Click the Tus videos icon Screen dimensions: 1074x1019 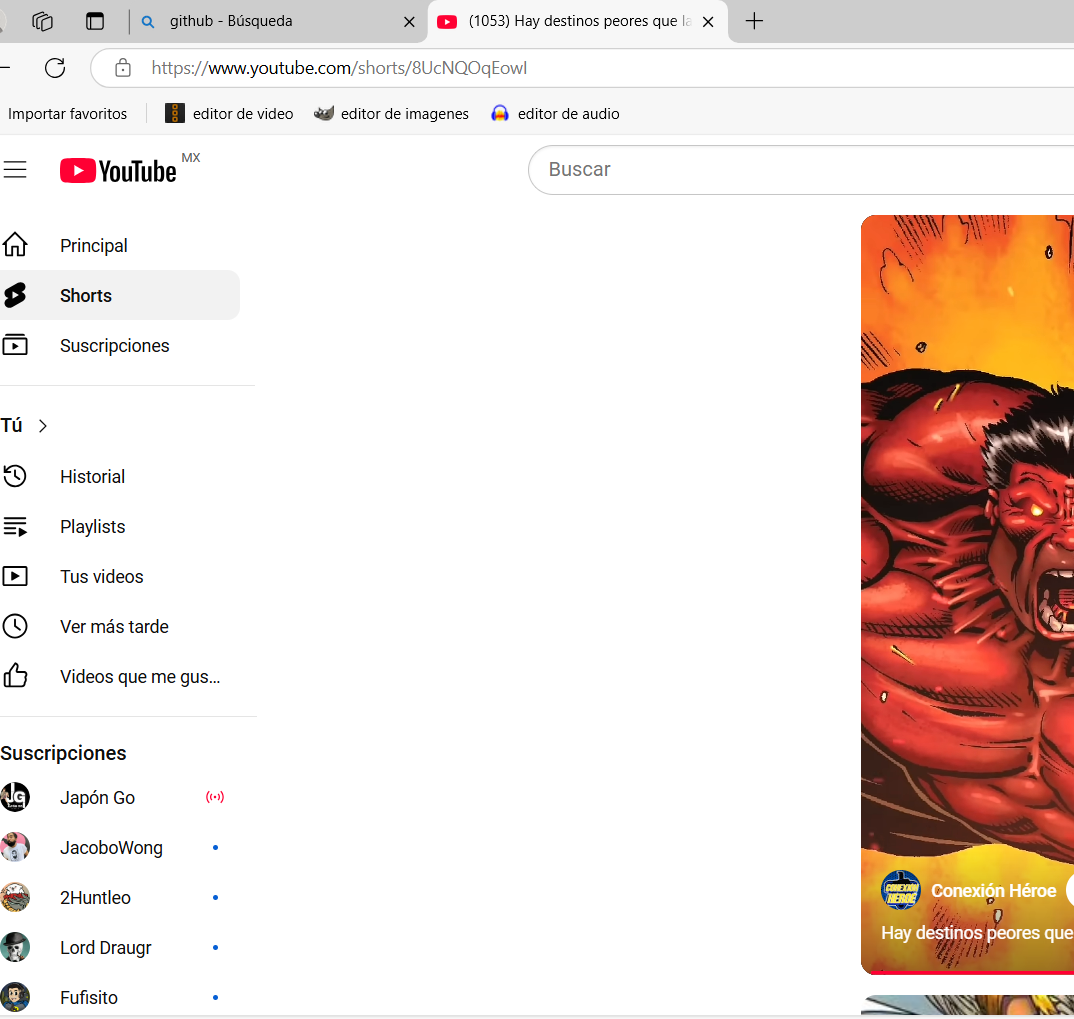point(14,576)
